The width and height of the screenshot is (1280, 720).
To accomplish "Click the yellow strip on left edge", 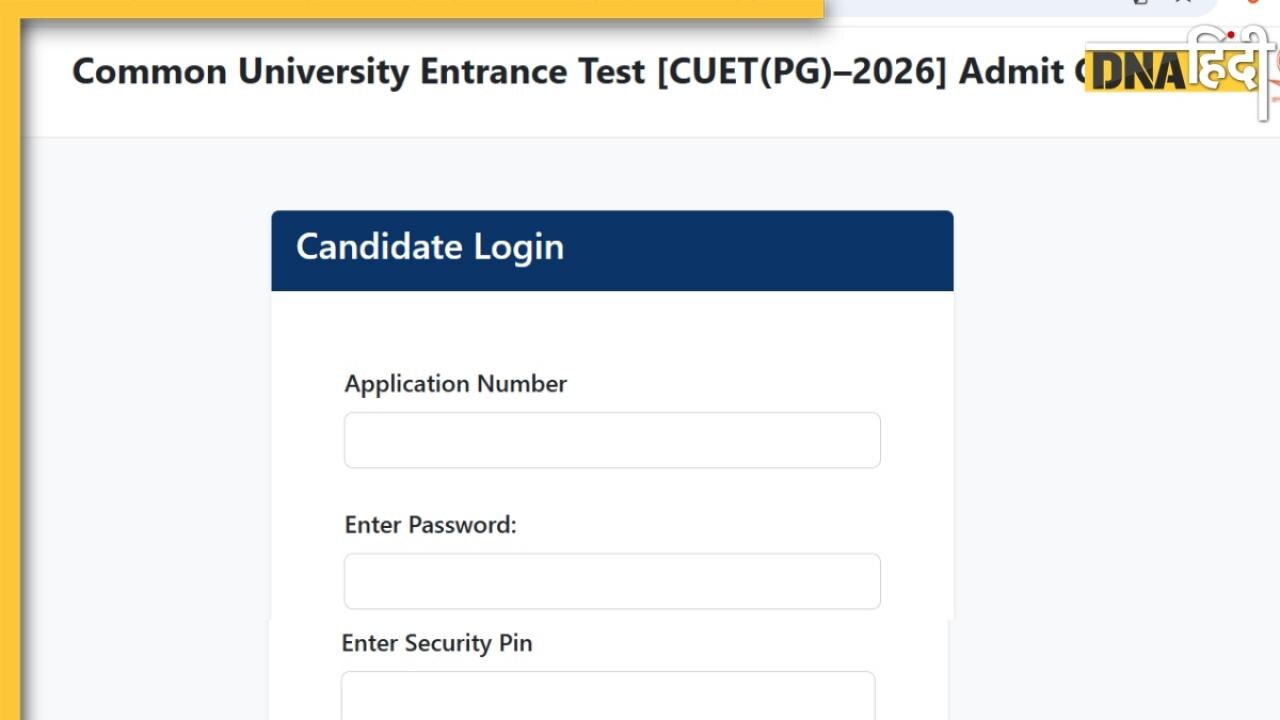I will 9,400.
